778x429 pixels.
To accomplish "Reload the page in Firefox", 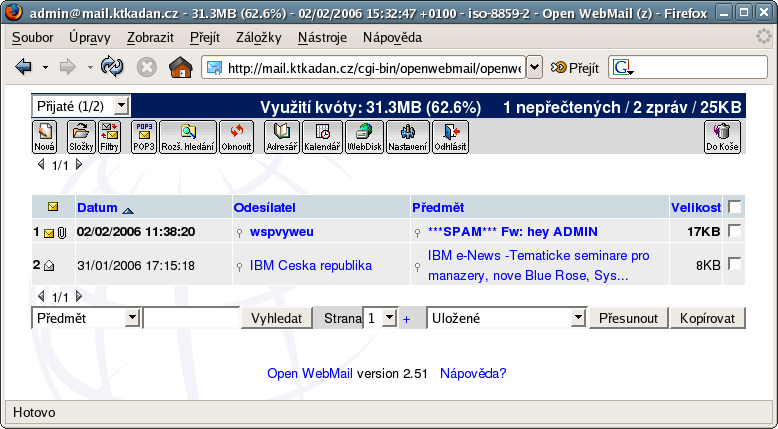I will (x=112, y=66).
